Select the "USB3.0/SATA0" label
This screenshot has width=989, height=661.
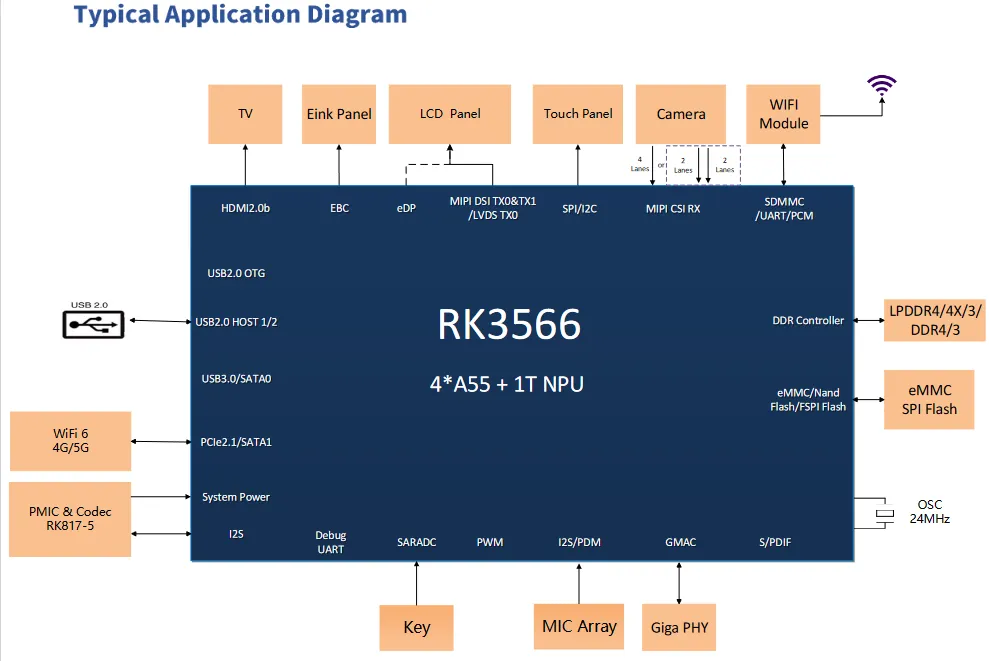pyautogui.click(x=237, y=378)
